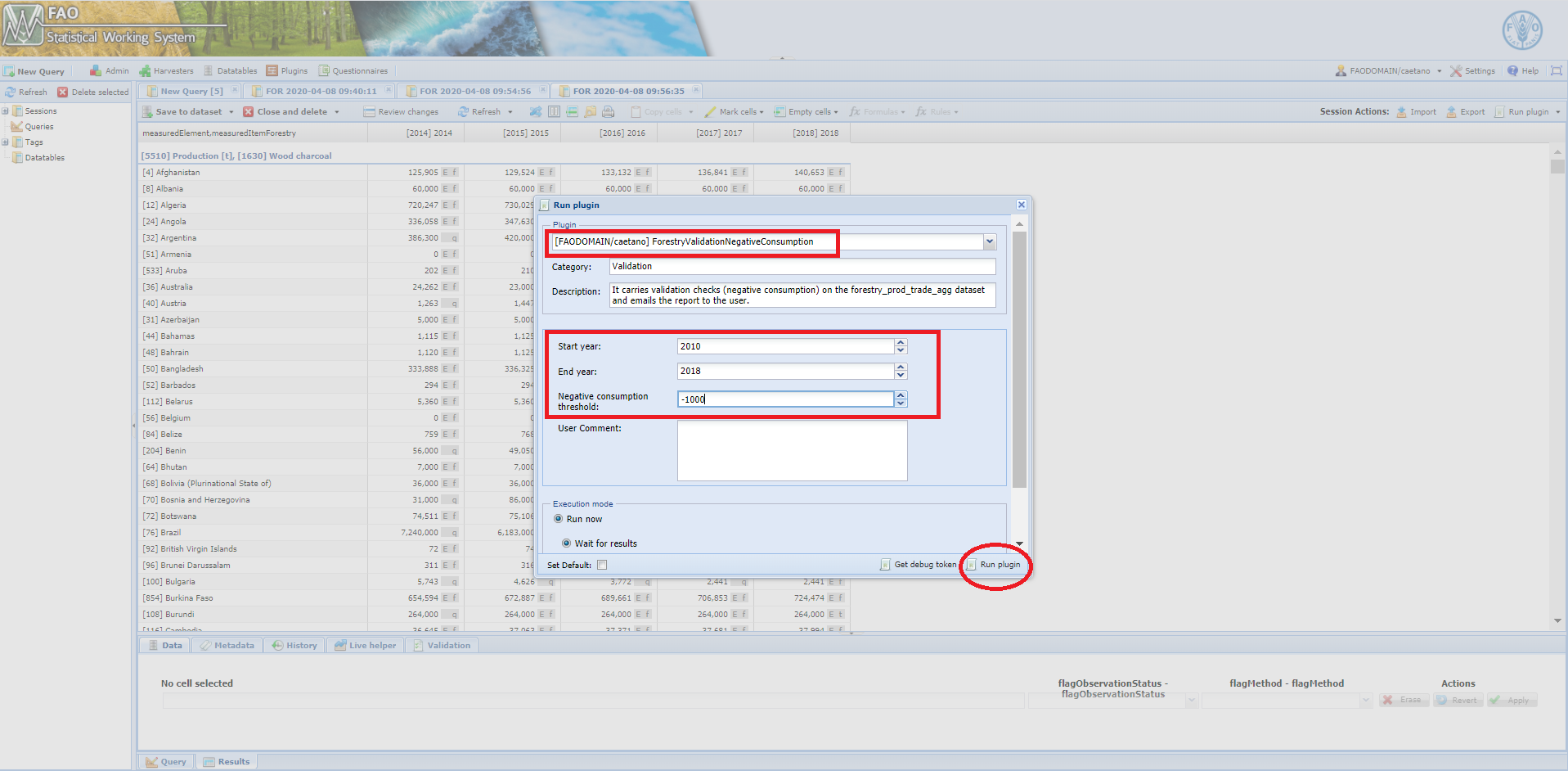Click Revert in the Actions area
This screenshot has height=771, width=1568.
1458,700
